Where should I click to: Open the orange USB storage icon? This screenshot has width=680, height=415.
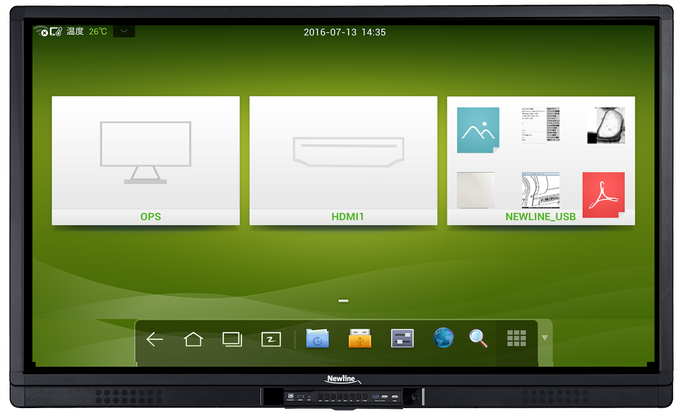pyautogui.click(x=360, y=338)
